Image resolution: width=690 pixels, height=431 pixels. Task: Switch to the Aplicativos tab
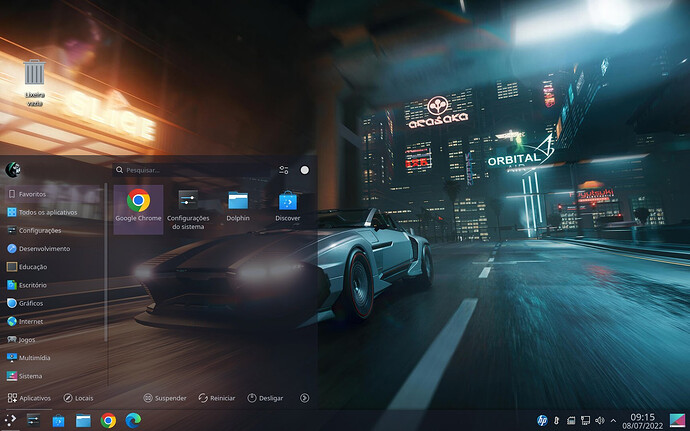pos(29,398)
